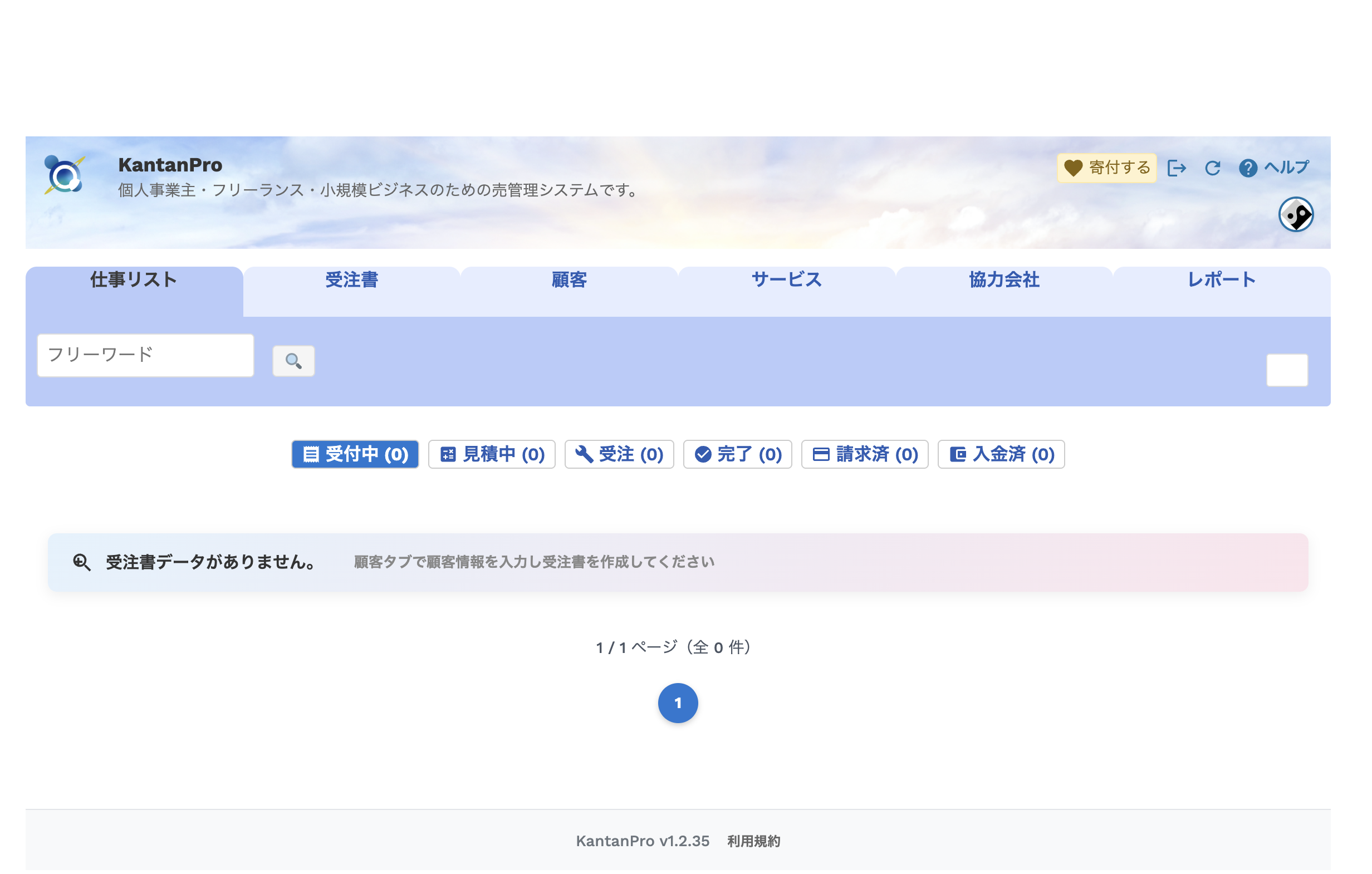Image resolution: width=1372 pixels, height=874 pixels.
Task: Filter by 見積中 (0) status
Action: click(492, 455)
